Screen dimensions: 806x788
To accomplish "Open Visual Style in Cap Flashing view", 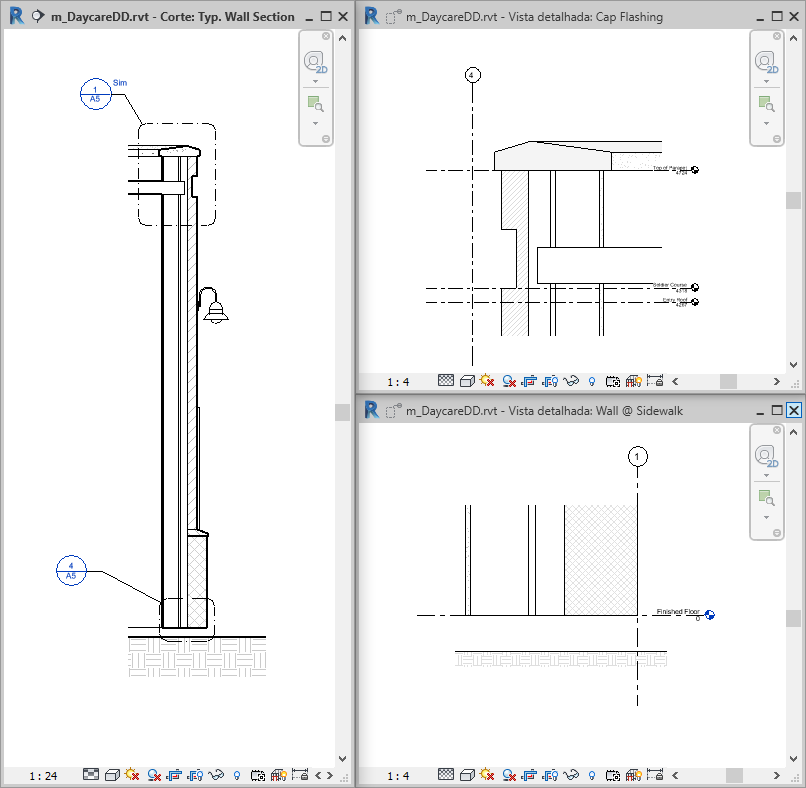I will (x=467, y=381).
